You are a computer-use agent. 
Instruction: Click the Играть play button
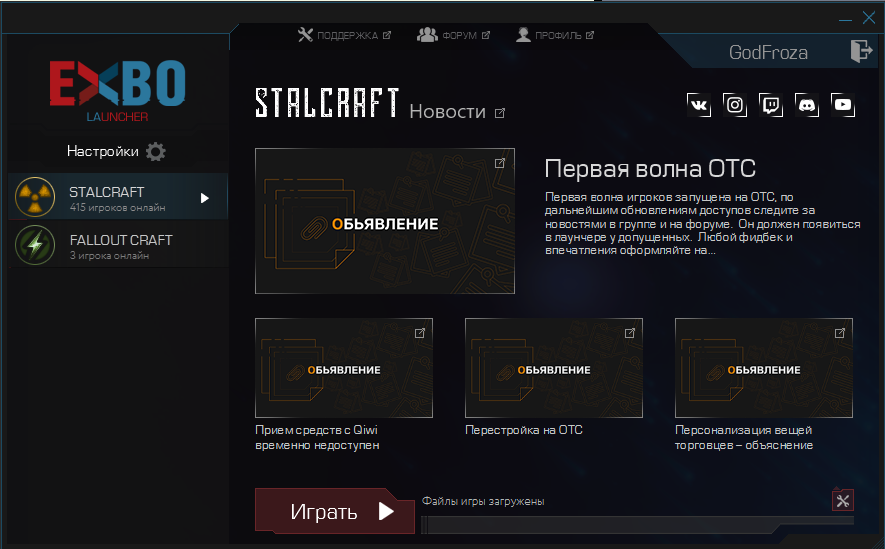[334, 511]
